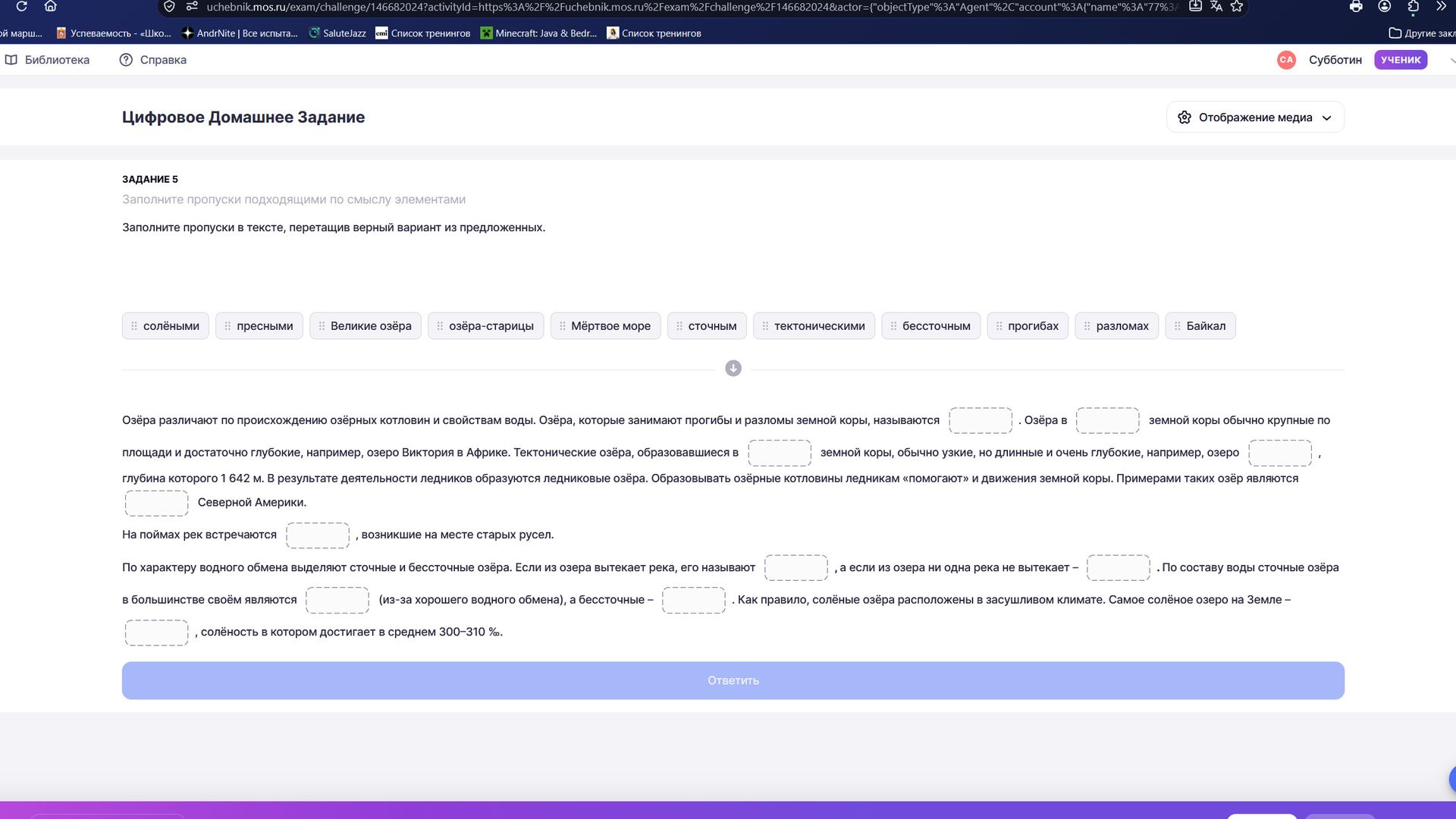The height and width of the screenshot is (819, 1456).
Task: Reload the page with the refresh icon
Action: click(x=21, y=6)
